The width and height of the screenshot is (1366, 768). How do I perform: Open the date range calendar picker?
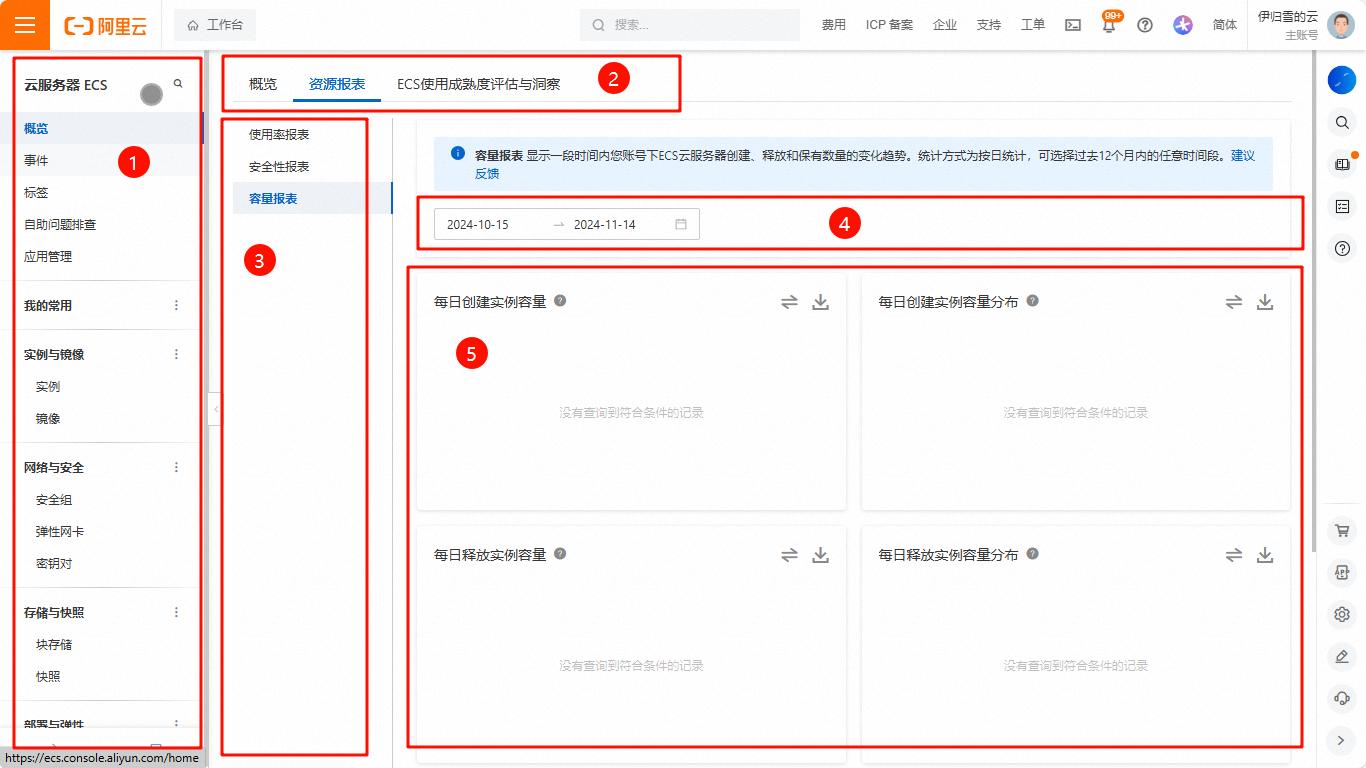(x=680, y=224)
